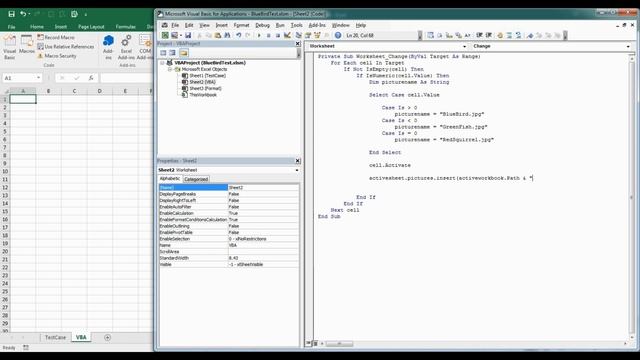This screenshot has width=640, height=360.
Task: Open VBA Help with the question mark icon
Action: tap(338, 36)
